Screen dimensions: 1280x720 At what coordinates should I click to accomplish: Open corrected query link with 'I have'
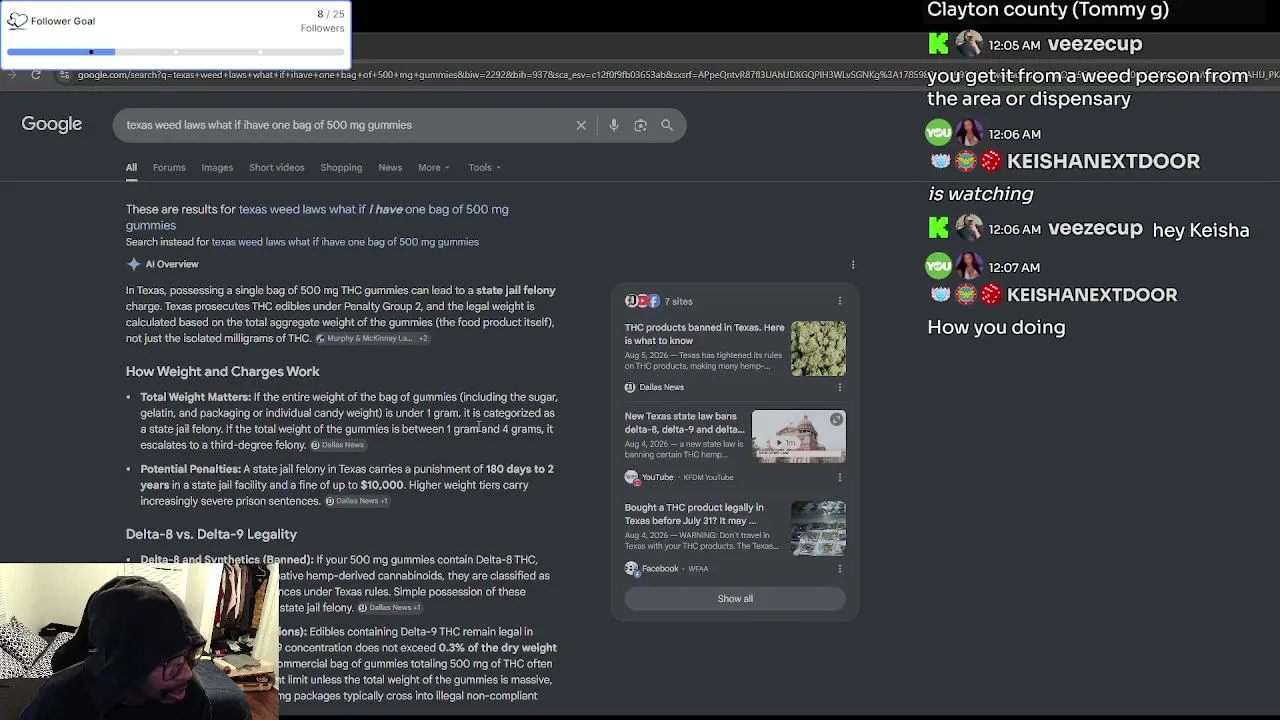coord(317,217)
